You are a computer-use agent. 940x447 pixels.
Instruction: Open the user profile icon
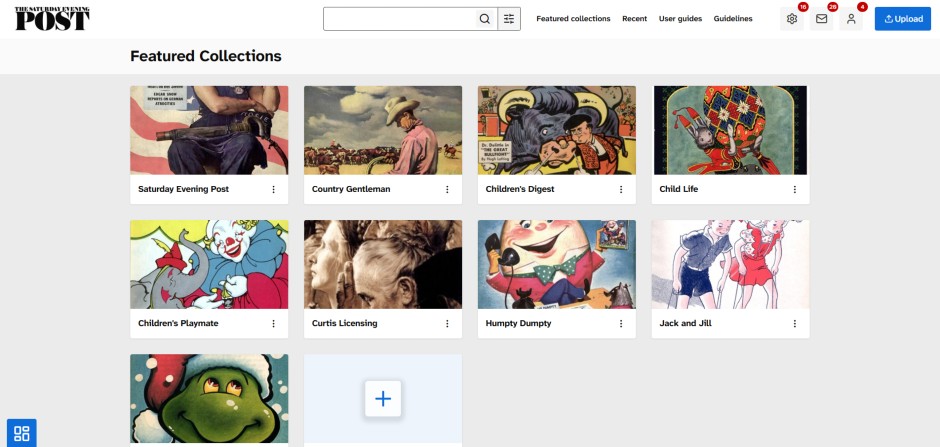(x=851, y=19)
